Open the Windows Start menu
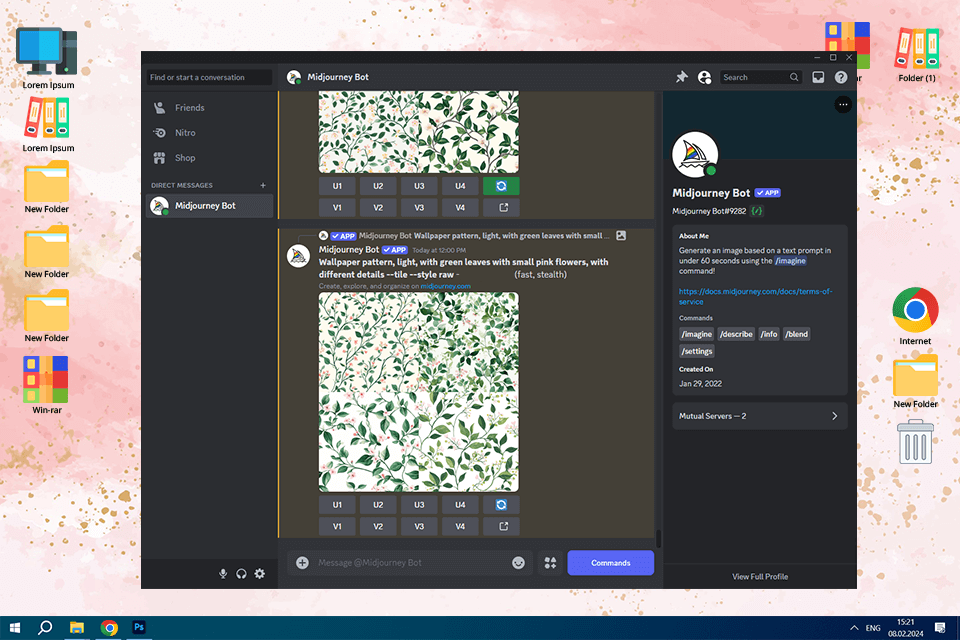This screenshot has height=640, width=960. click(15, 628)
